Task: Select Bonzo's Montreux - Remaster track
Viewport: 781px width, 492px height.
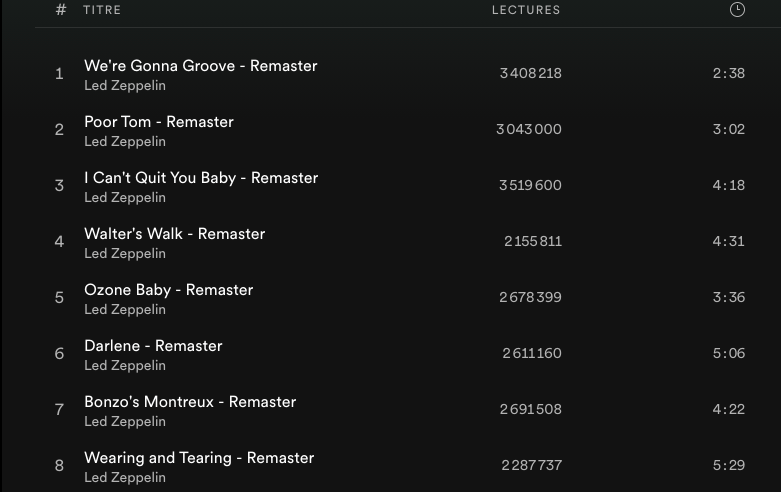Action: point(190,402)
